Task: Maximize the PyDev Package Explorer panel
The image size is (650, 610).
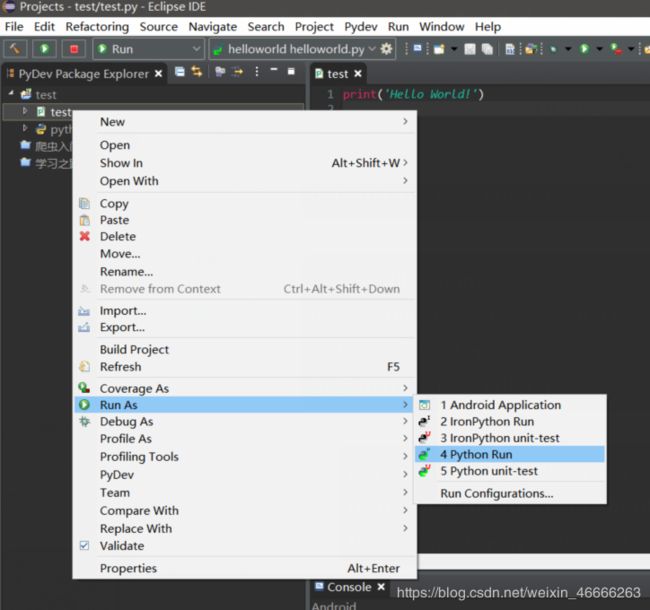Action: click(x=291, y=71)
